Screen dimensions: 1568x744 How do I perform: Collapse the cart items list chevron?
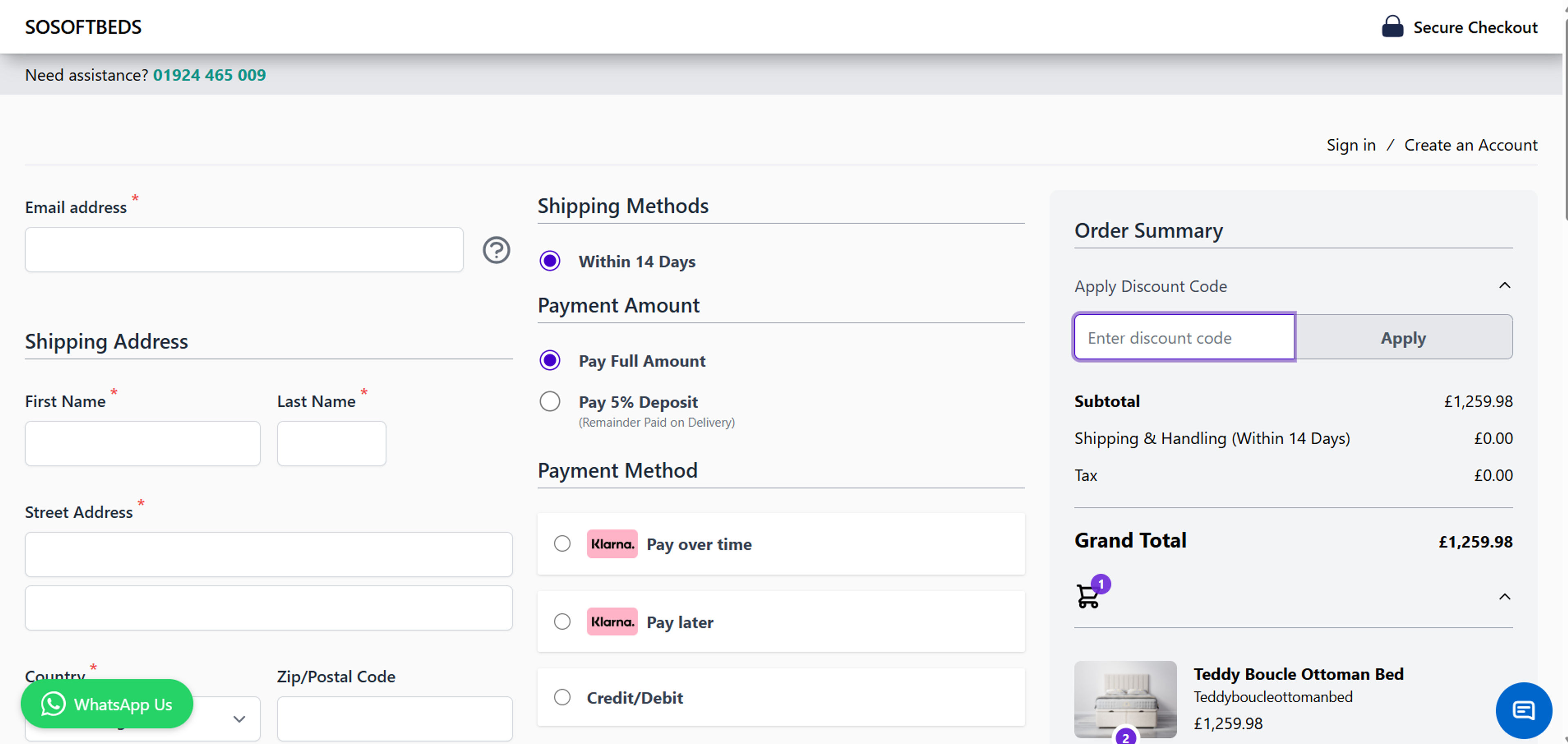(x=1504, y=597)
